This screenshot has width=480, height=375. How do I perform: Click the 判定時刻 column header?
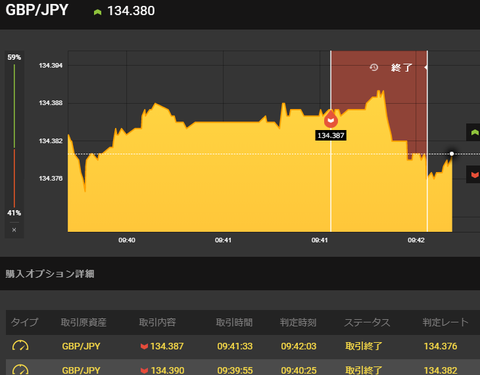(x=298, y=322)
